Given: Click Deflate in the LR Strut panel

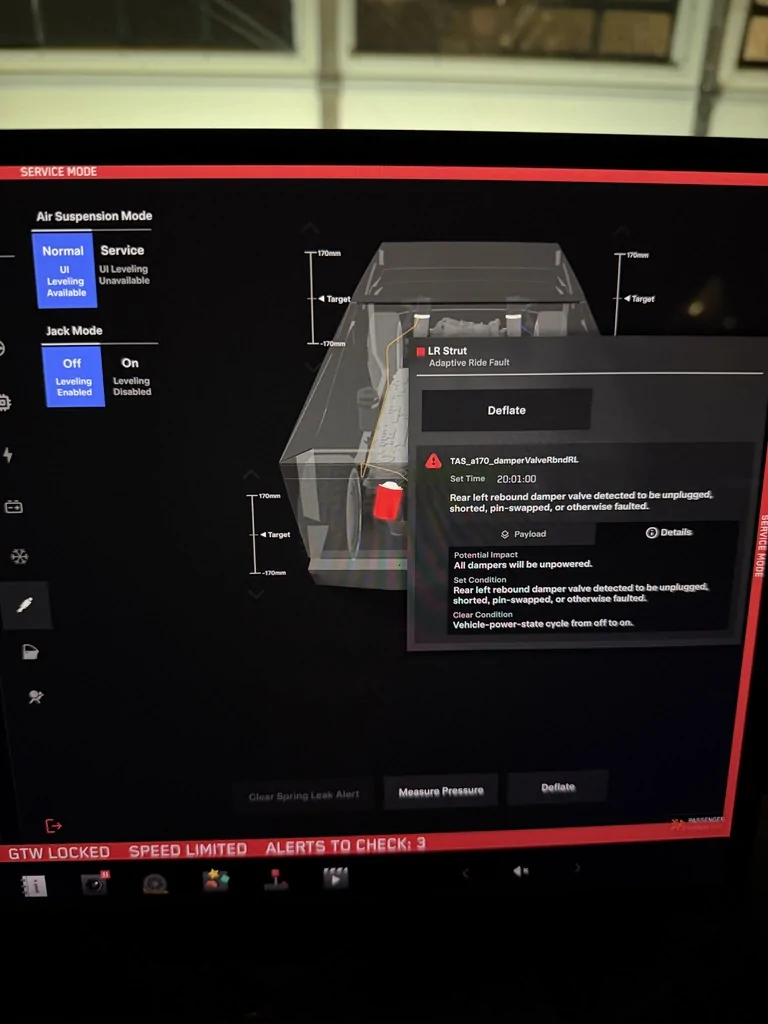Looking at the screenshot, I should [x=507, y=410].
